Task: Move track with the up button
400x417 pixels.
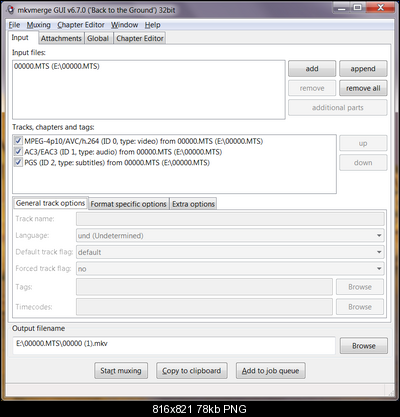Action: [x=363, y=143]
